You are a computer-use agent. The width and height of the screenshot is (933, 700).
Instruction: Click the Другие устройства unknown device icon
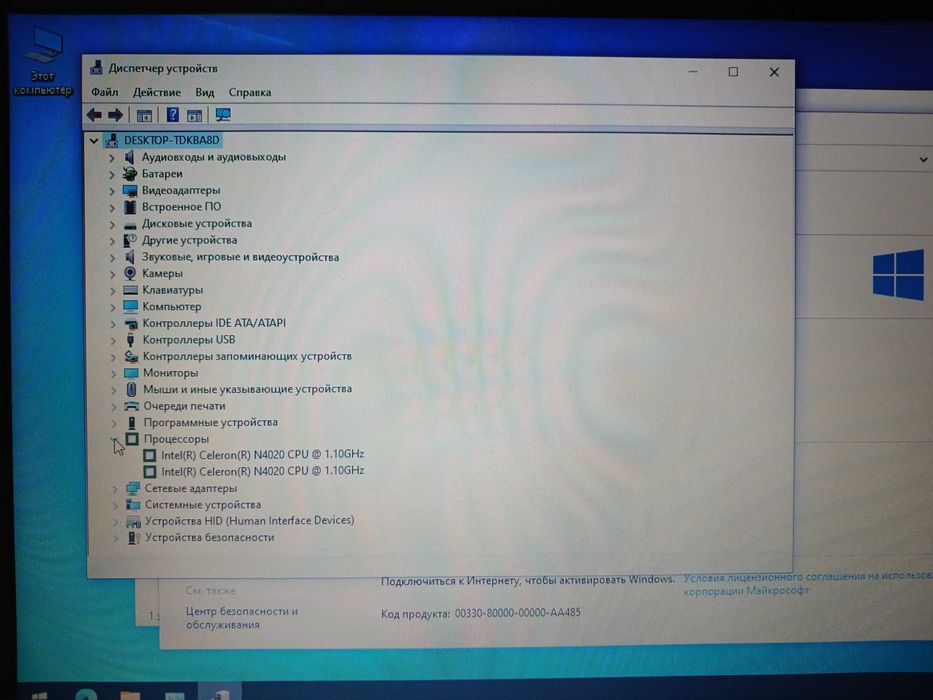click(x=130, y=240)
